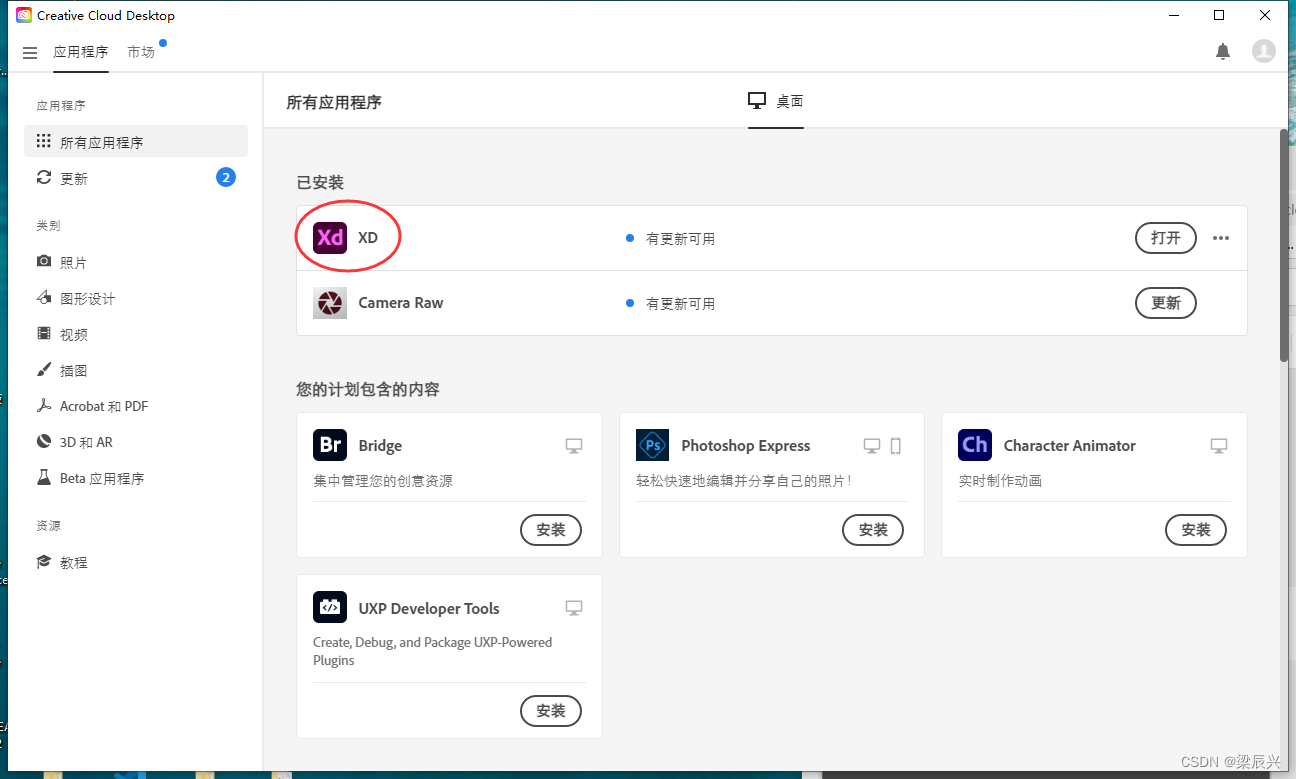This screenshot has height=779, width=1296.
Task: Install Character Animator with its 安装 button
Action: [x=1196, y=530]
